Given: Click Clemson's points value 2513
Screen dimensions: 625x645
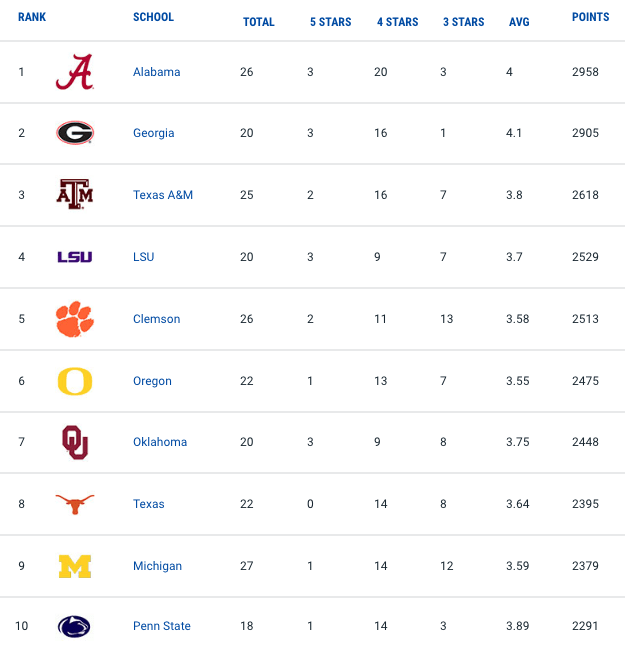Looking at the screenshot, I should (585, 319).
